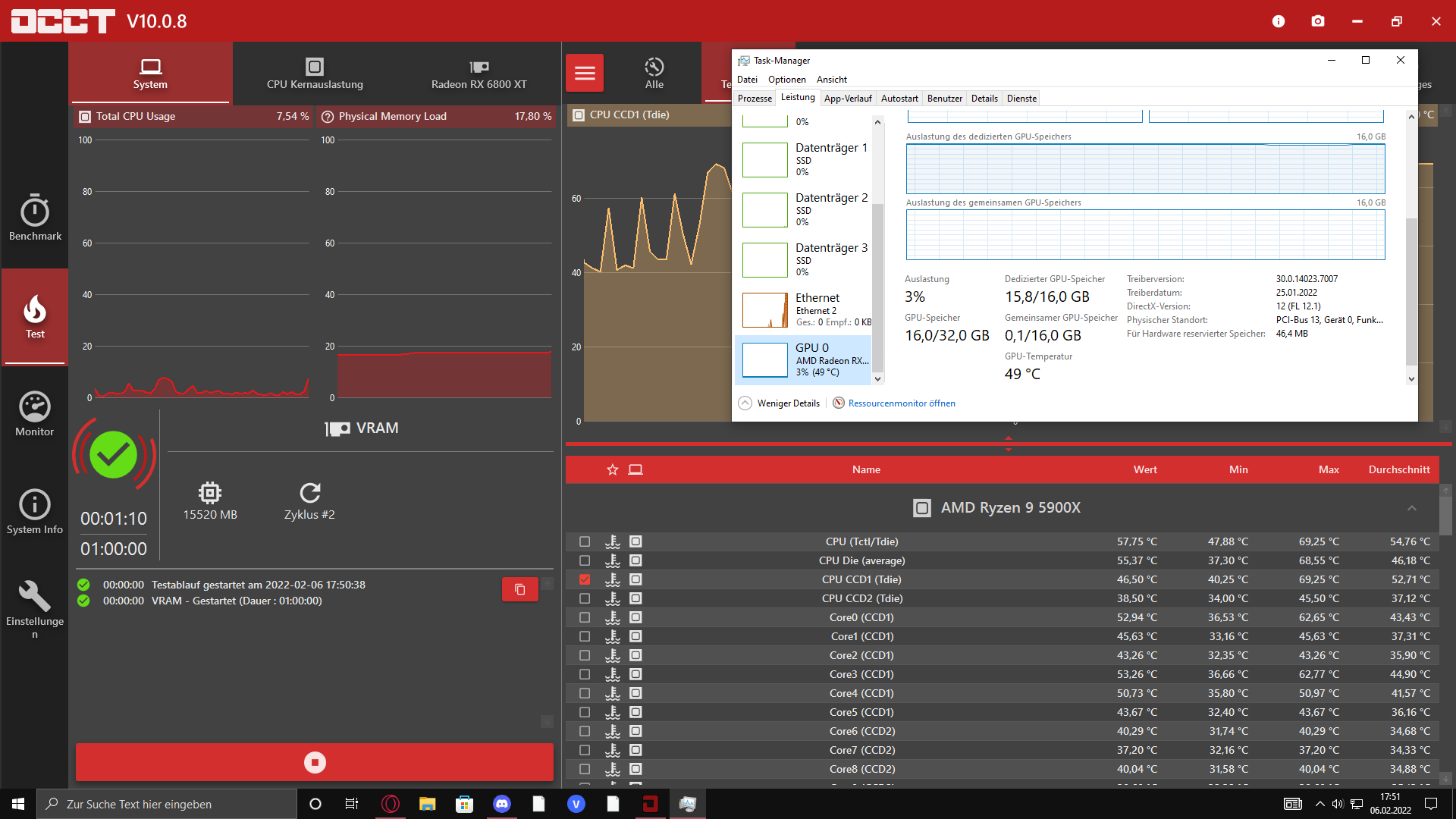Open the Monitor section in sidebar
Image resolution: width=1456 pixels, height=819 pixels.
[35, 414]
